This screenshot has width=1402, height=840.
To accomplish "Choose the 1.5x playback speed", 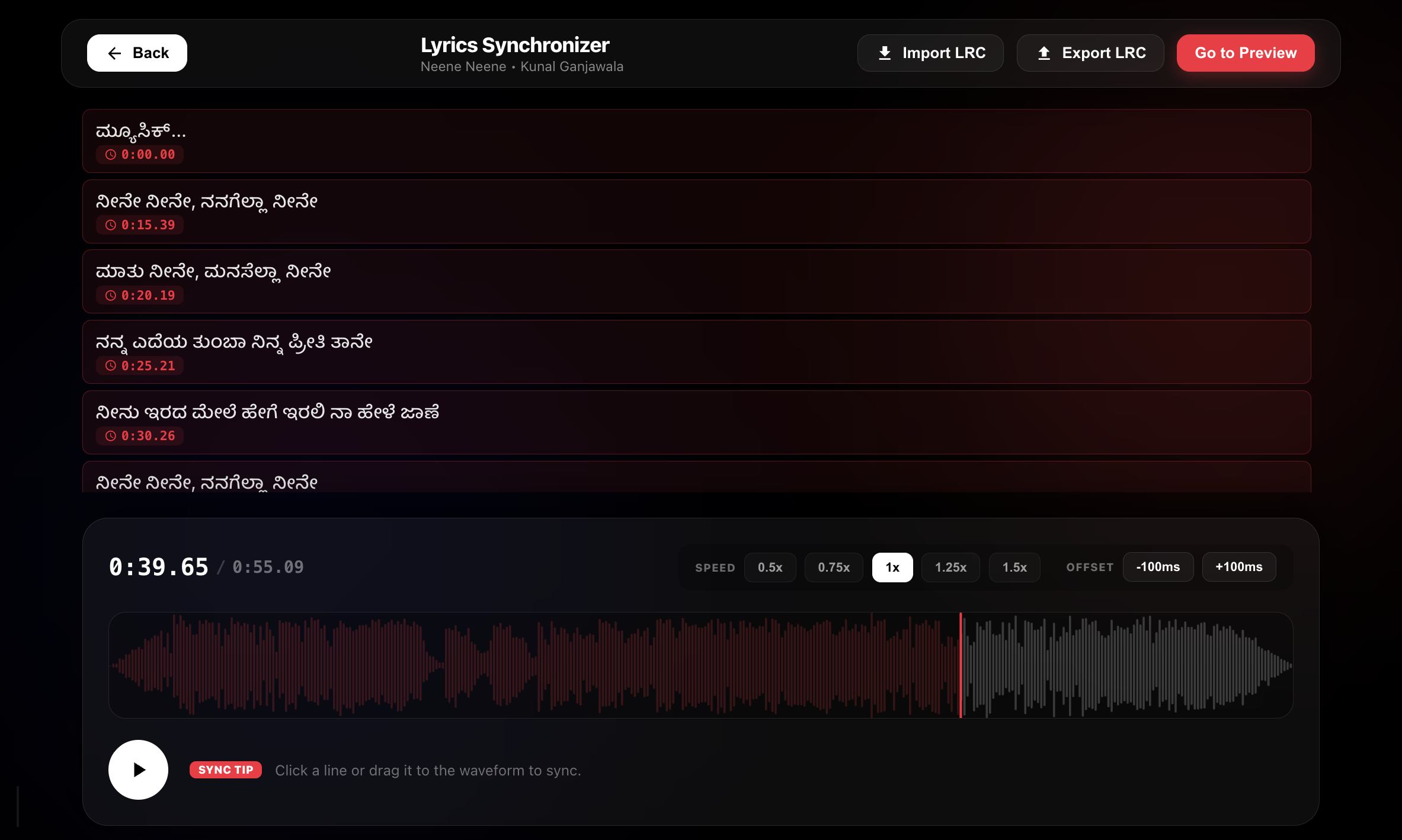I will (x=1014, y=568).
